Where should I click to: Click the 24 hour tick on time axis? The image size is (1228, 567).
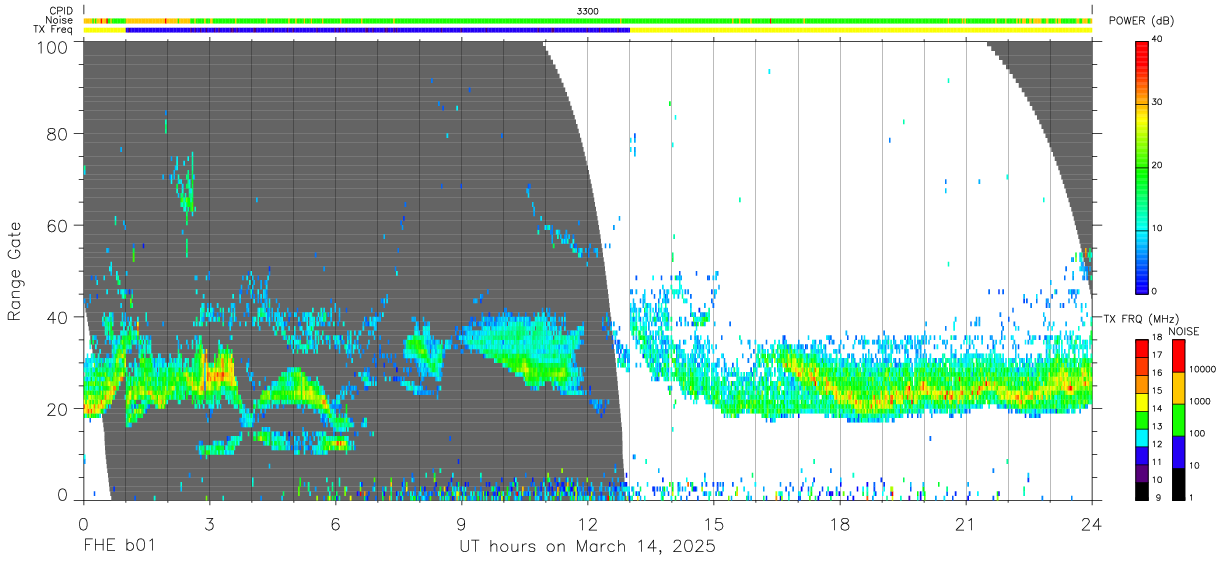[1091, 523]
